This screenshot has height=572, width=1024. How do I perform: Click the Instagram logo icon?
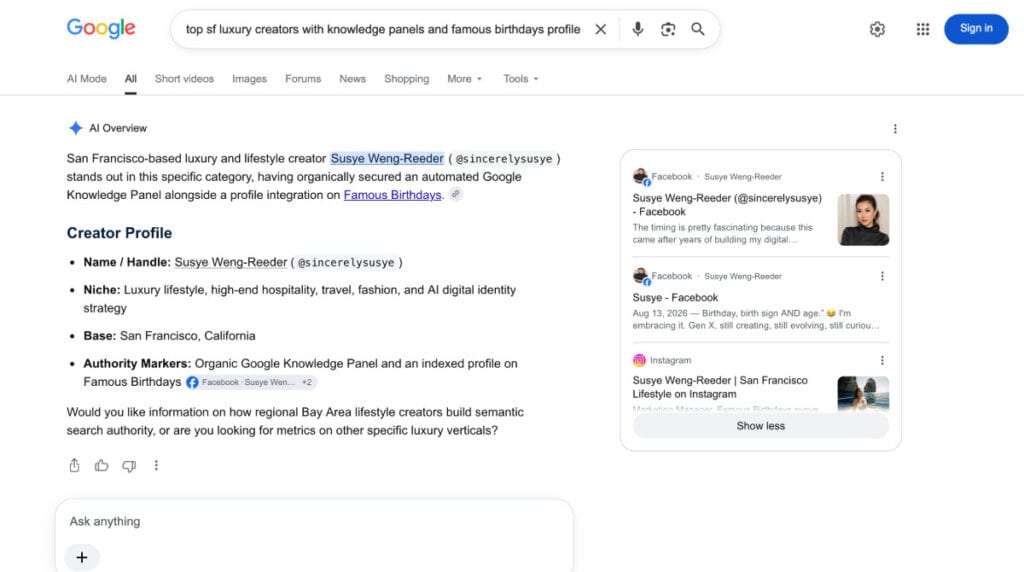point(639,360)
